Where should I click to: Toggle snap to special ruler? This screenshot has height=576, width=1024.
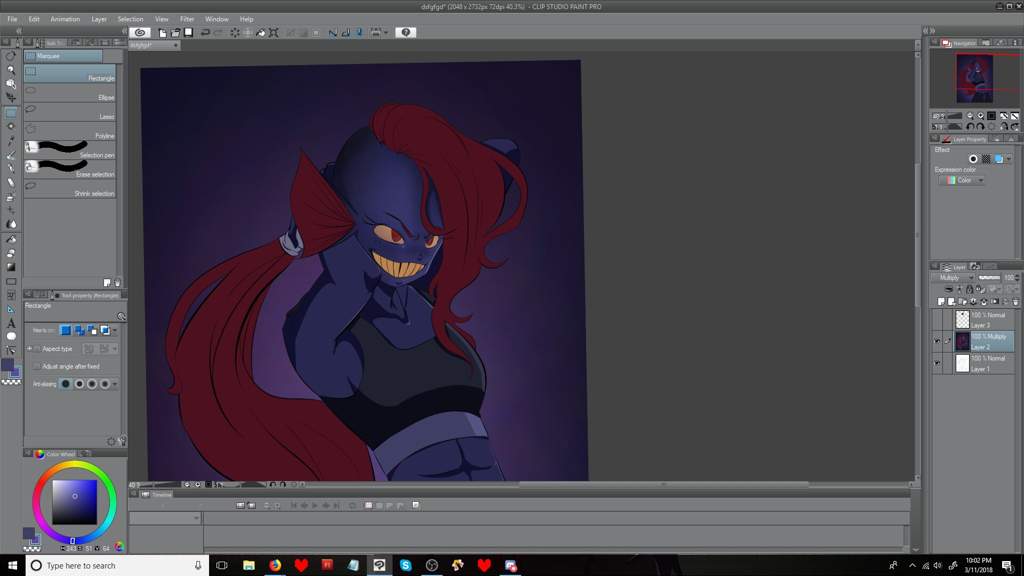pos(346,32)
